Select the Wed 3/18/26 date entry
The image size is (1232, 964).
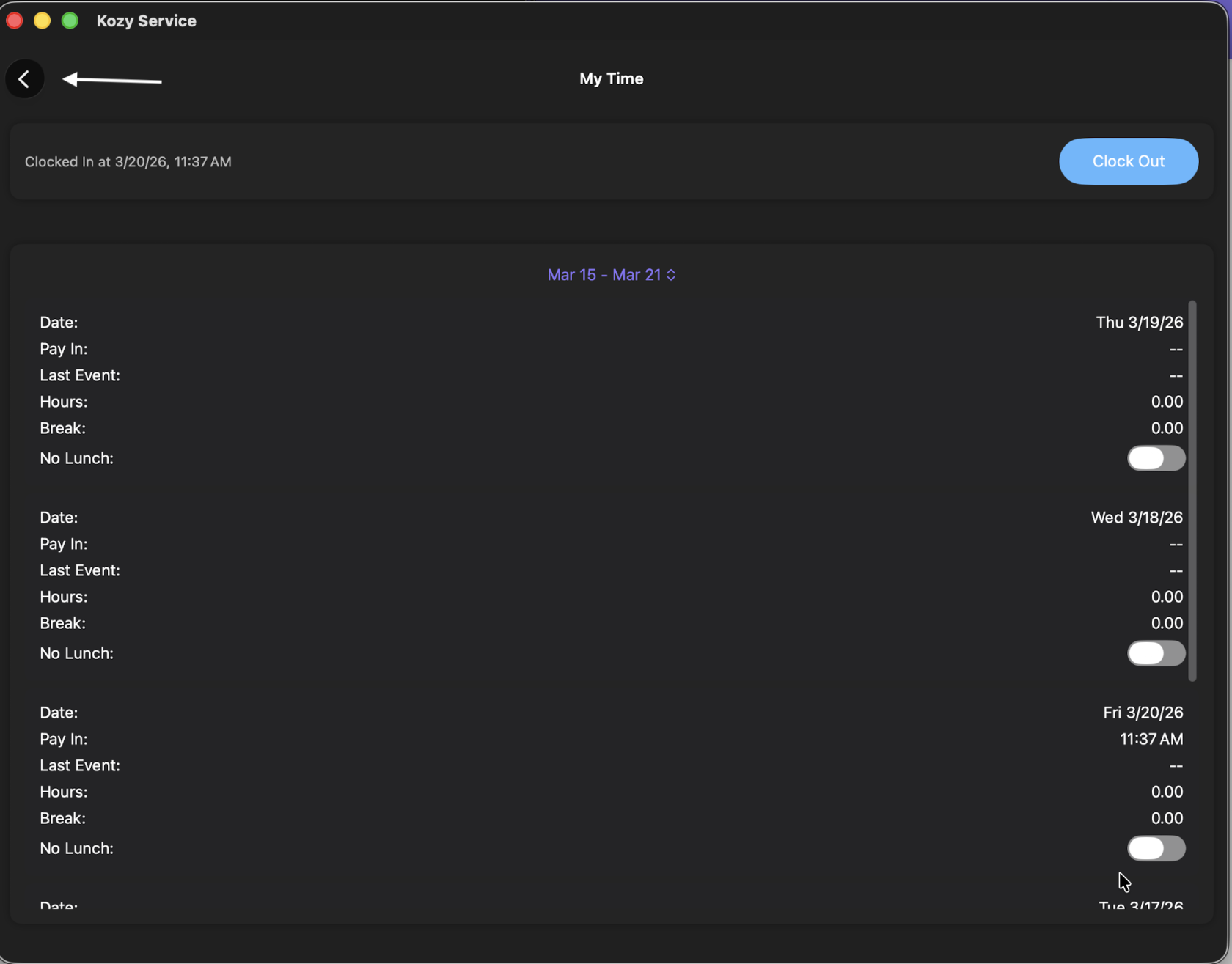tap(1136, 518)
